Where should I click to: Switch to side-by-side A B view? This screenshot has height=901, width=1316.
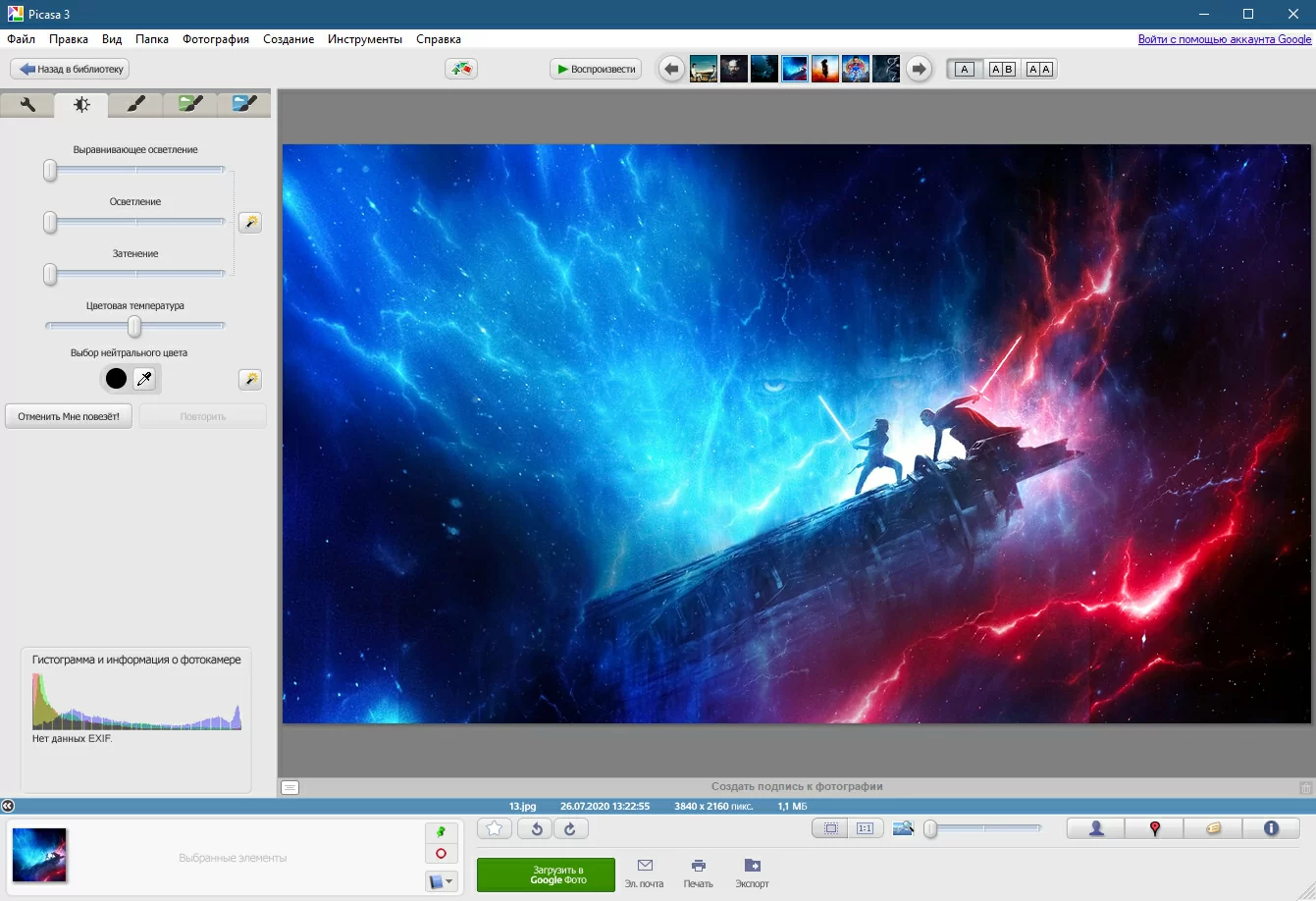(x=1002, y=69)
